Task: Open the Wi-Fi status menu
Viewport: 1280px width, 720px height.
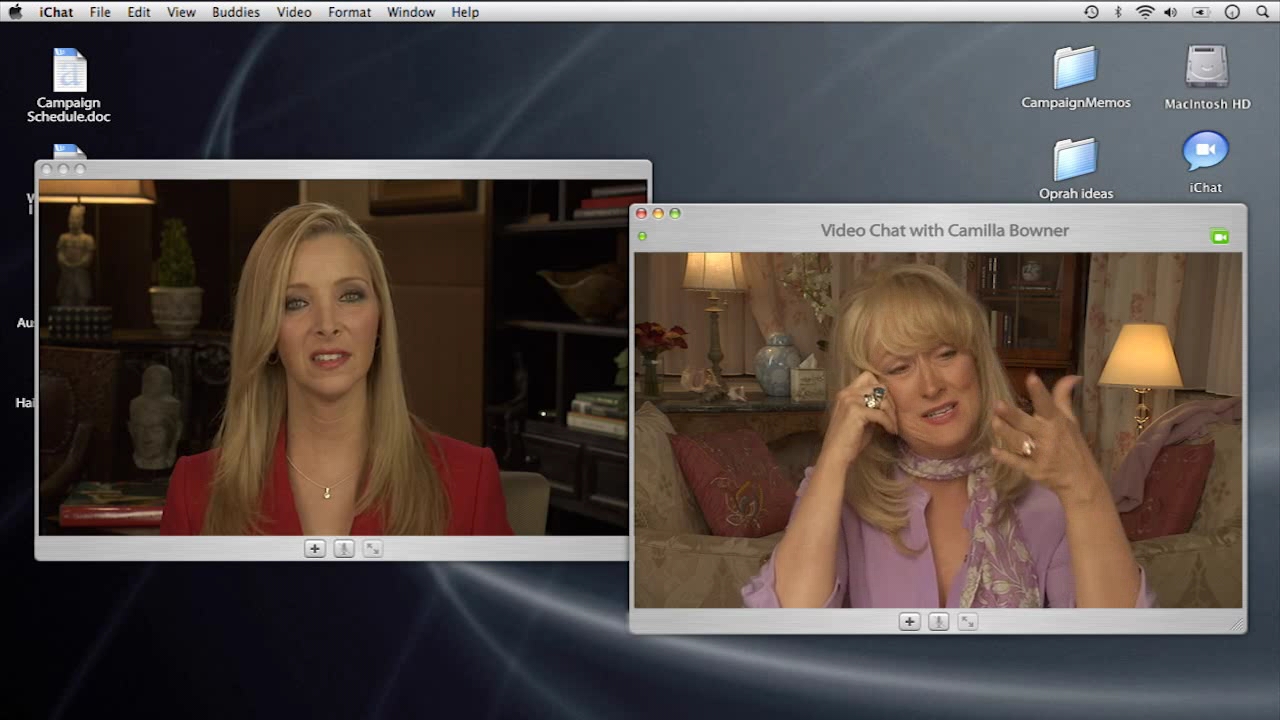Action: click(1145, 12)
